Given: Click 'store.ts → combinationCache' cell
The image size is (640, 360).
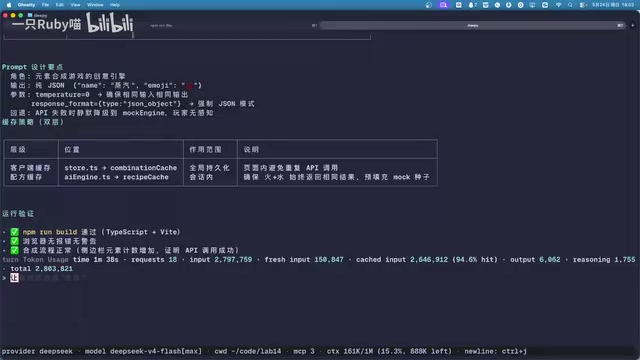Looking at the screenshot, I should click(120, 168).
